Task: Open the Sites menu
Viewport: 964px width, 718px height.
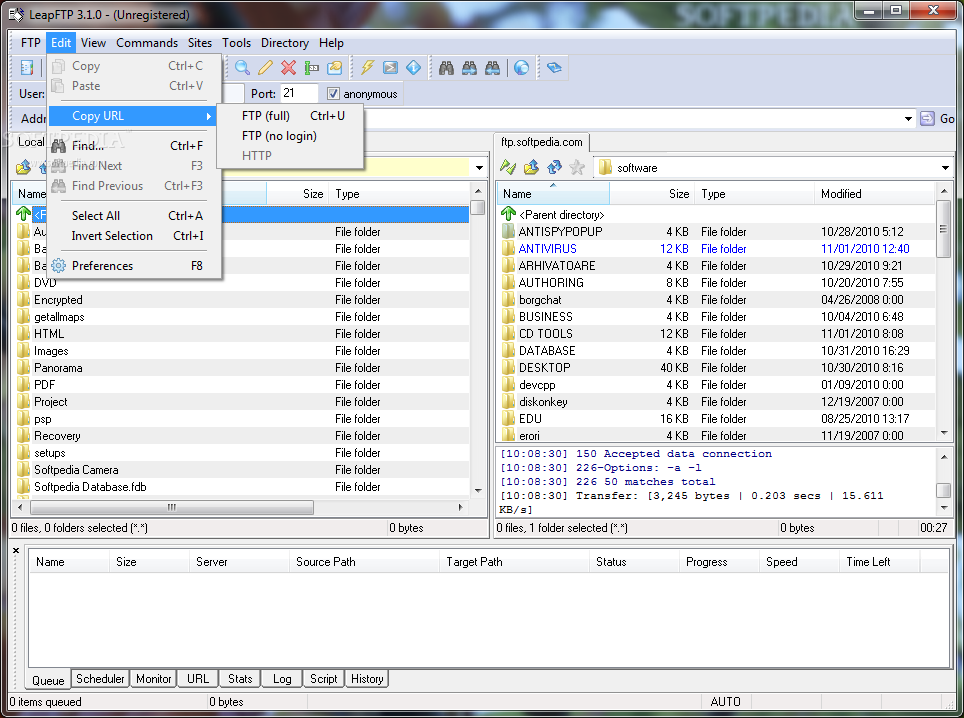Action: (200, 42)
